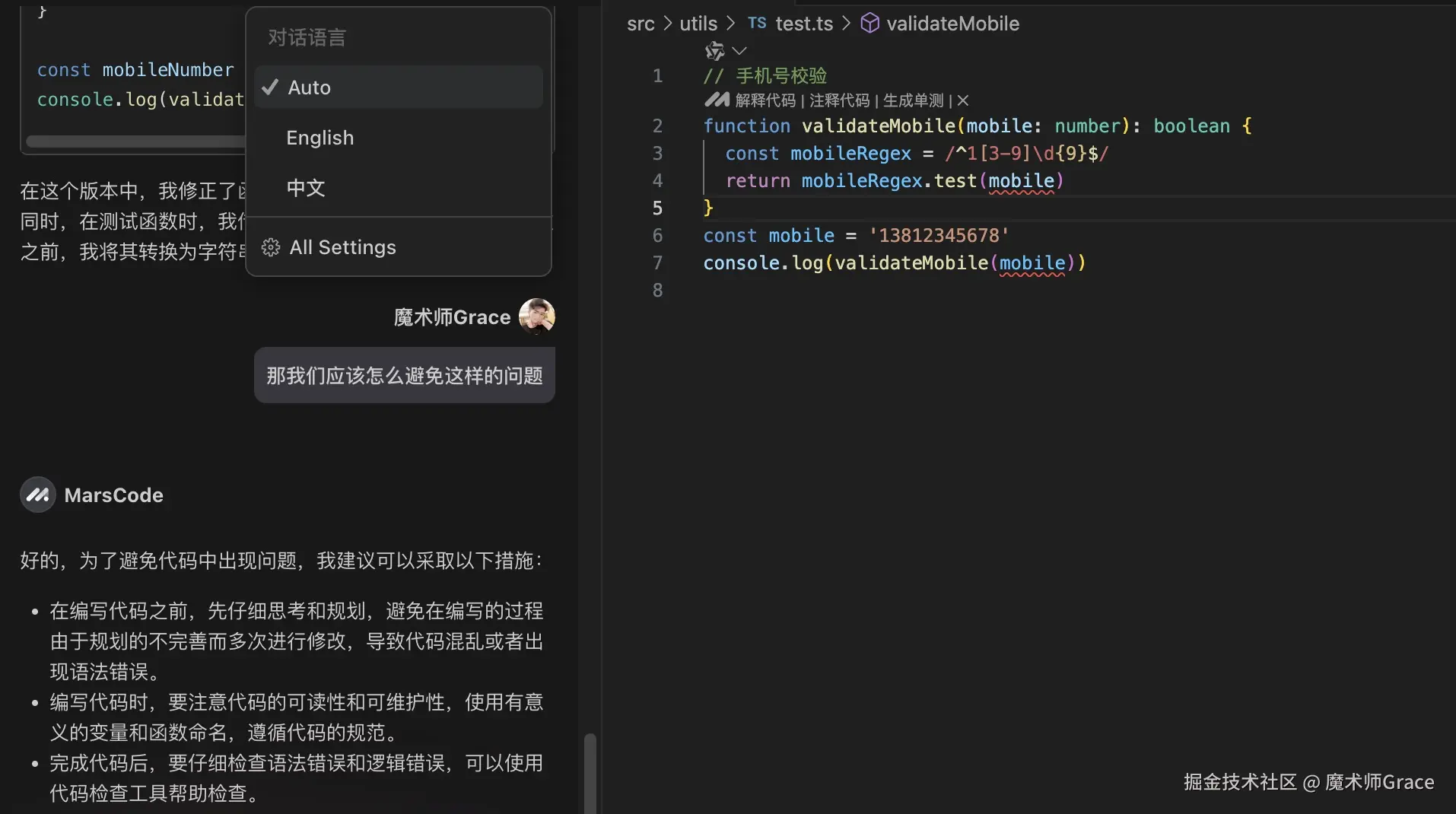Viewport: 1456px width, 814px height.
Task: Click the bullet starting with 完成代码后
Action: point(297,778)
